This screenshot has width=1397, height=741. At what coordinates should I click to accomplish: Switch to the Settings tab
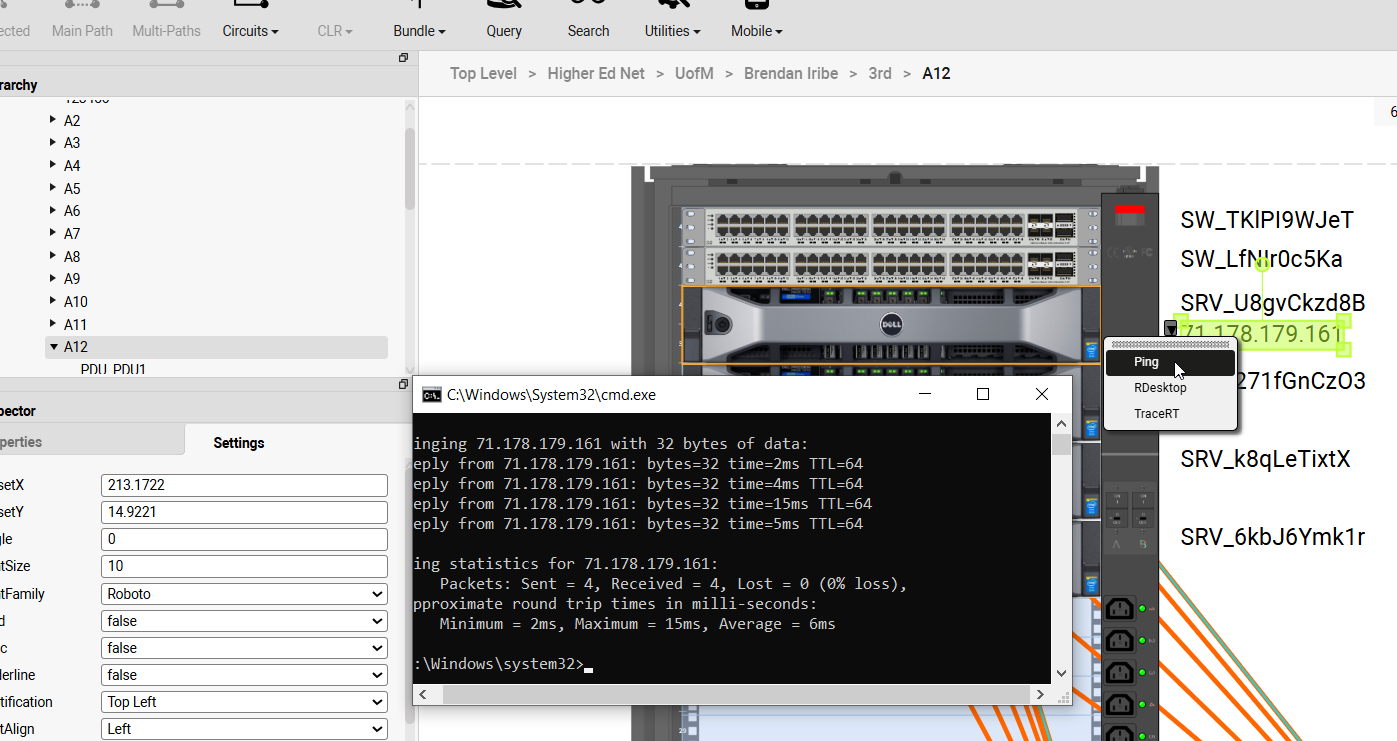(x=238, y=443)
